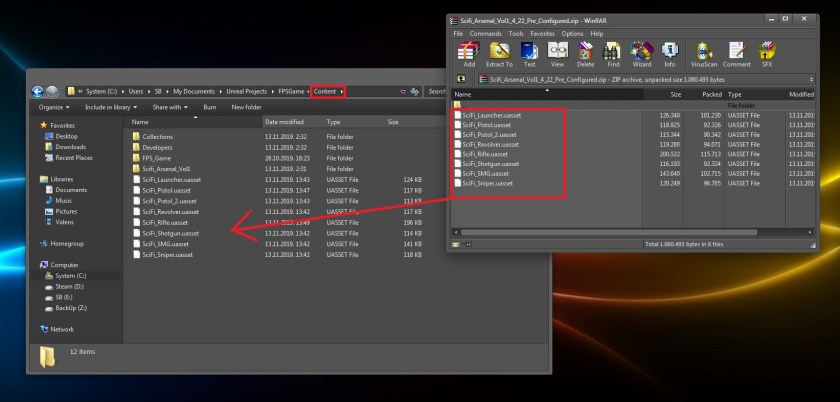Screen dimensions: 840x402
Task: Open the SFX tool in WinRAR
Action: [x=767, y=53]
